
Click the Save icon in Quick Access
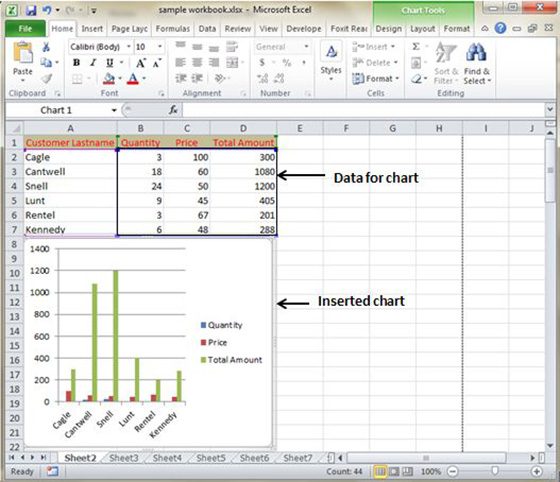pos(31,10)
